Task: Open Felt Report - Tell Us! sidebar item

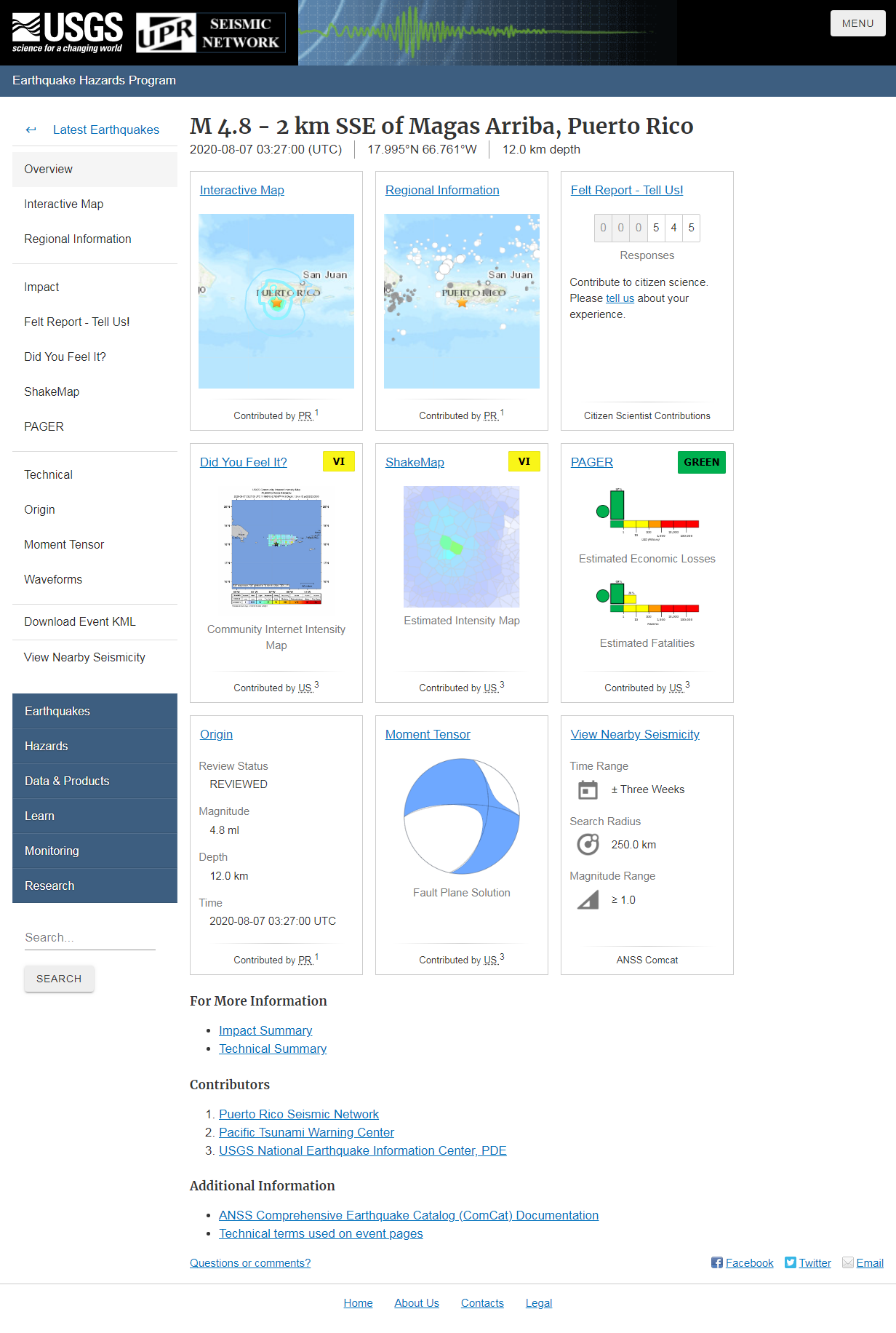Action: [95, 322]
